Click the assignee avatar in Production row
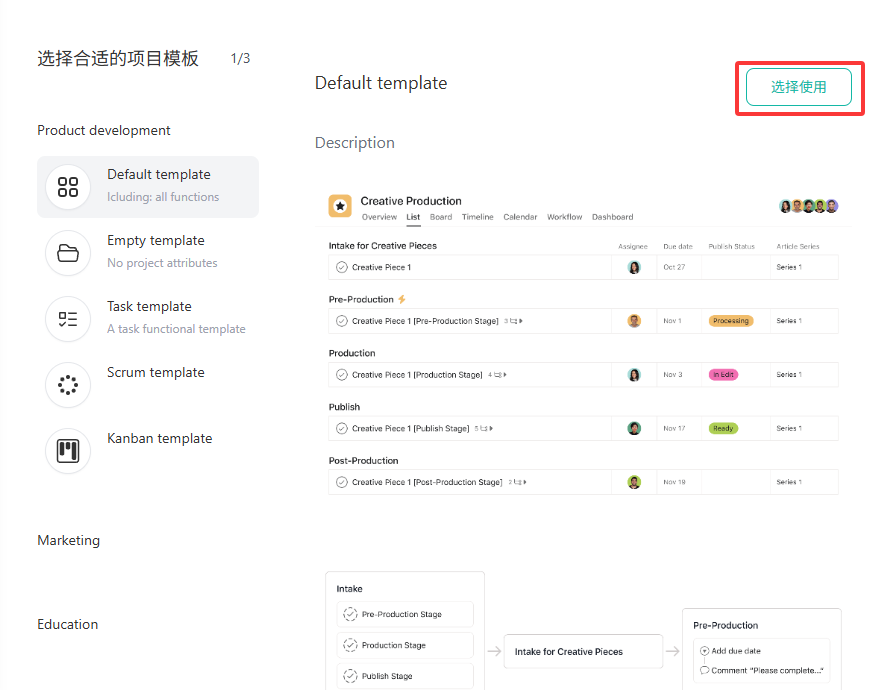 click(x=634, y=375)
